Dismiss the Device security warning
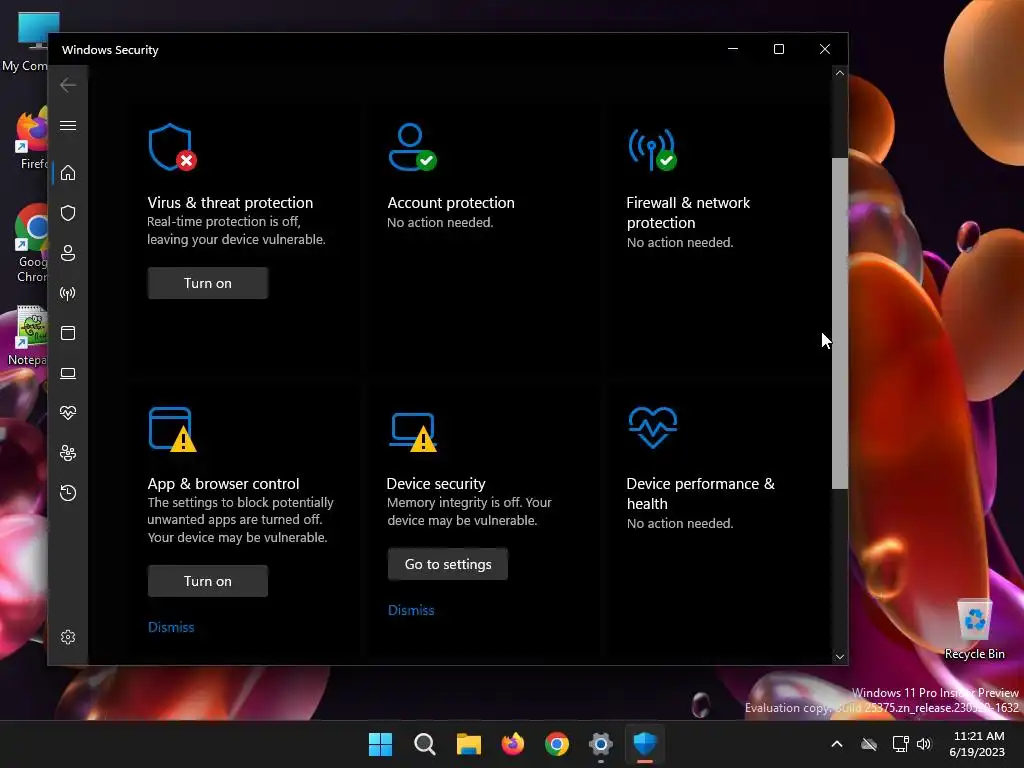This screenshot has height=768, width=1024. tap(411, 610)
